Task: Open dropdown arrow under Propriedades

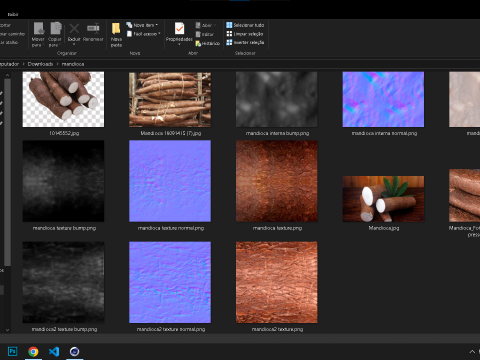Action: click(179, 44)
